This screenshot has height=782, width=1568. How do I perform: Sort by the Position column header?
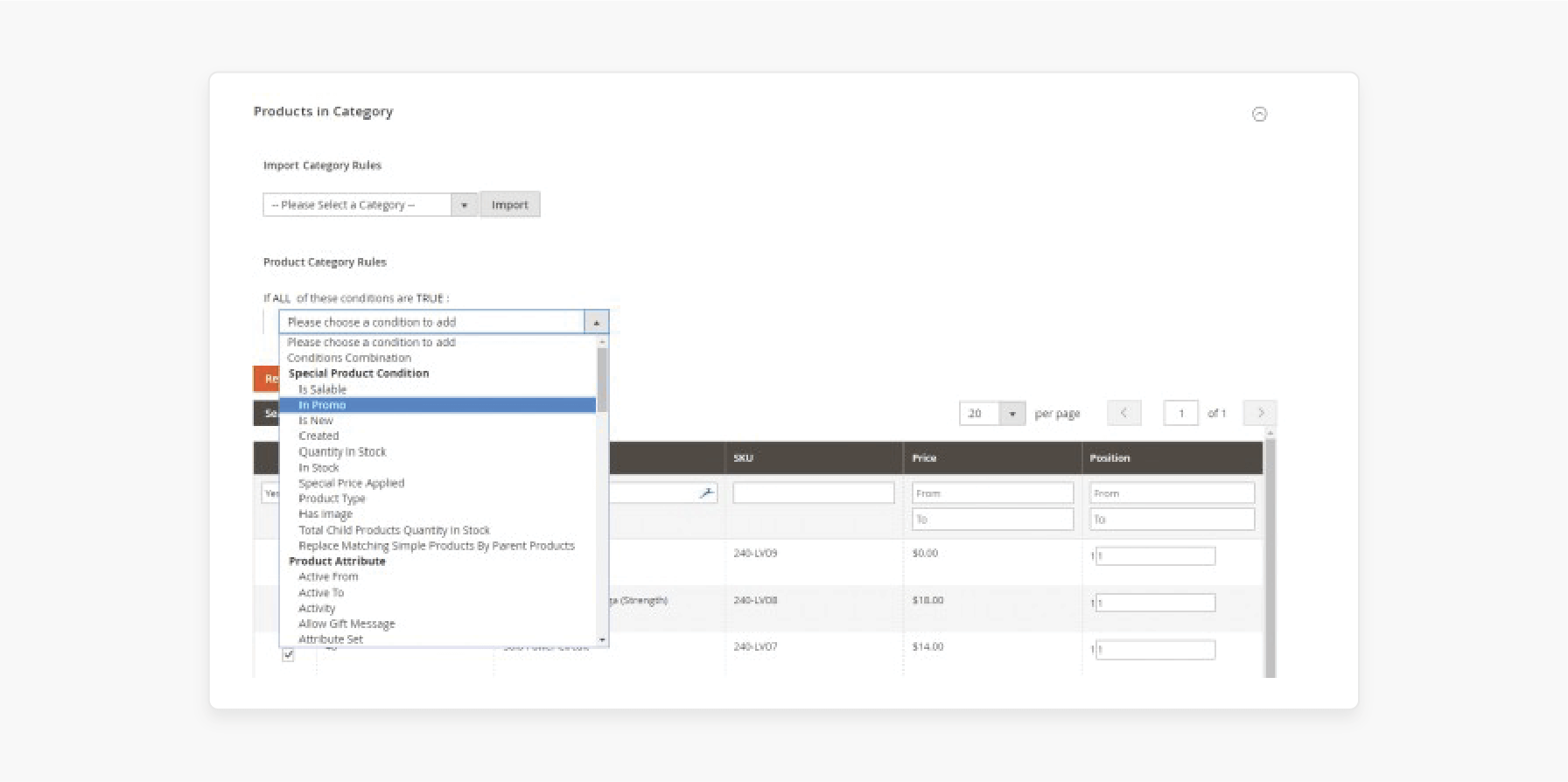[x=1109, y=457]
